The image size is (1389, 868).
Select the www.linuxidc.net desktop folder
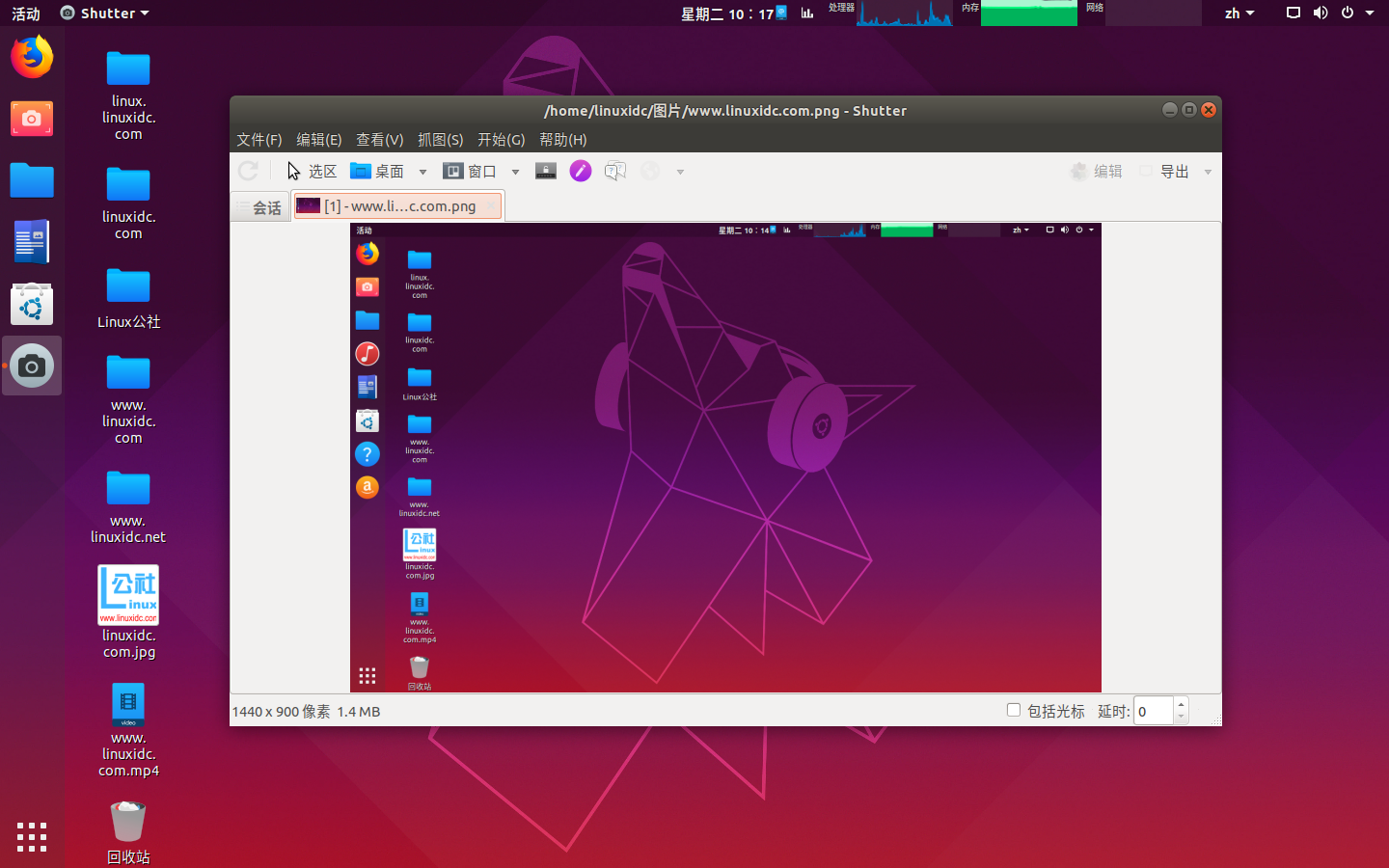point(128,506)
